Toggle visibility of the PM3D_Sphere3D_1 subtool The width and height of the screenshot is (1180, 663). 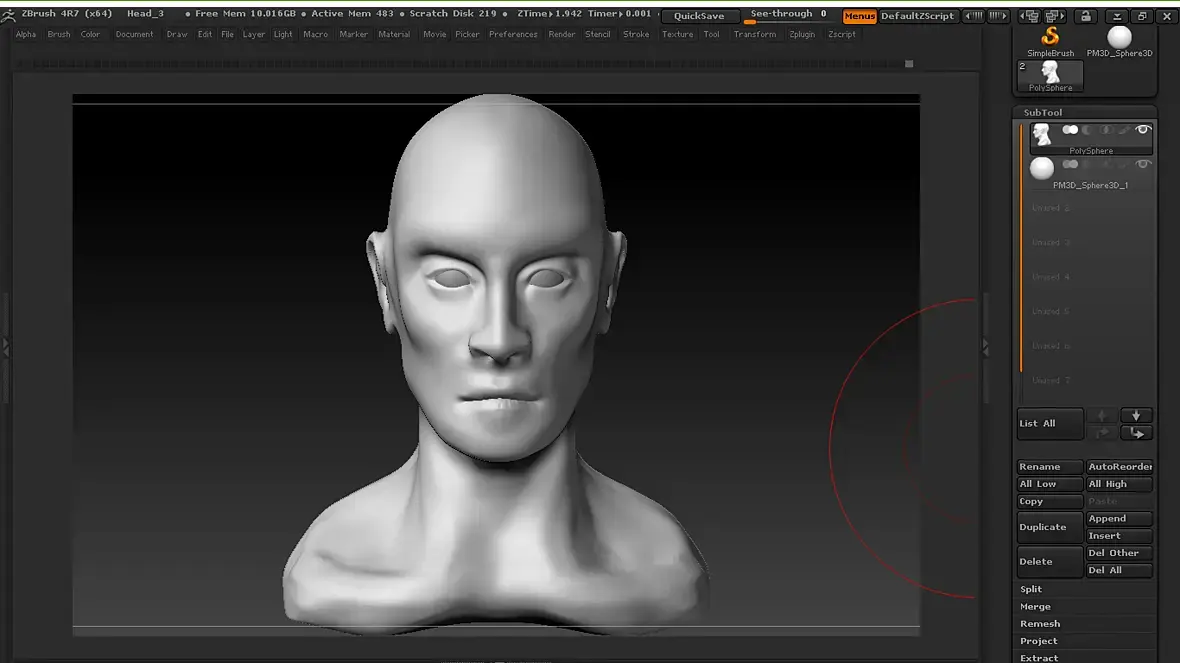(x=1143, y=164)
